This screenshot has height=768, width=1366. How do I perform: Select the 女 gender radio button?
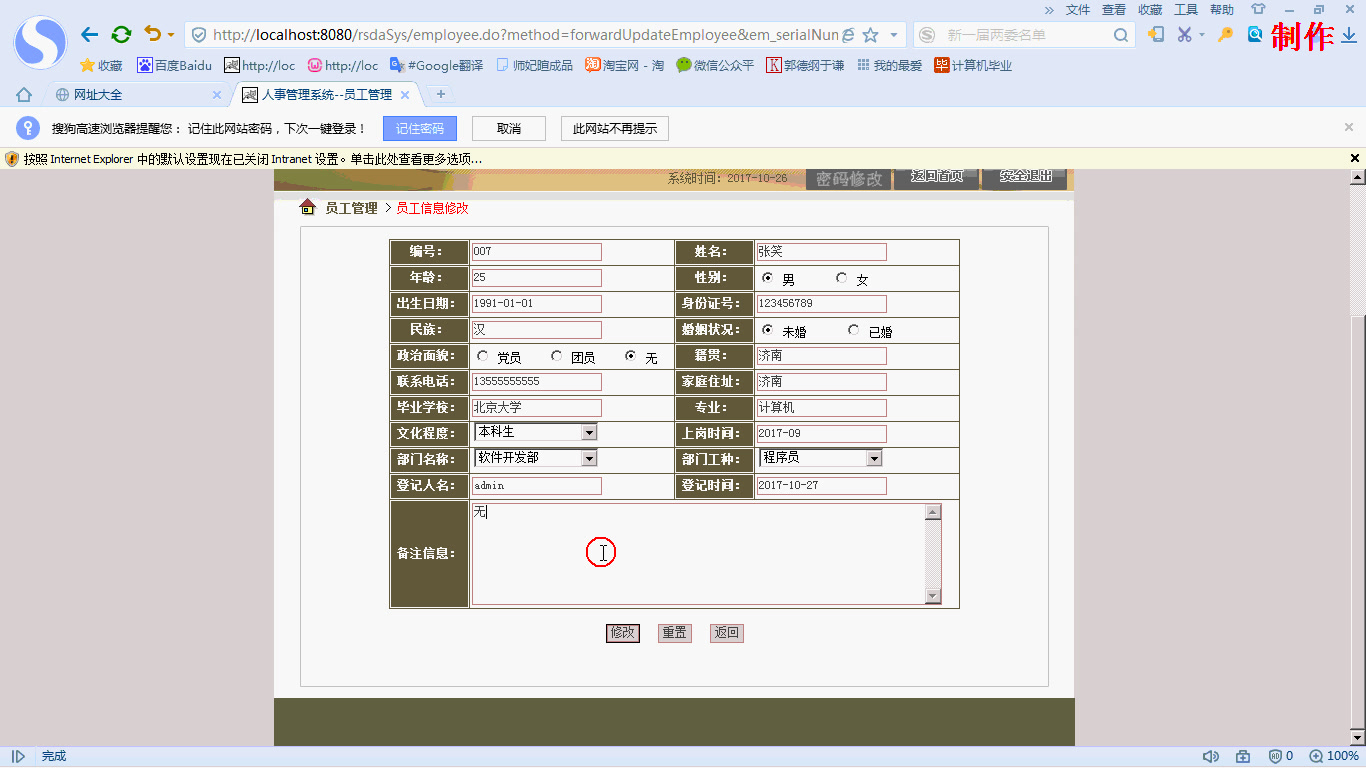[839, 278]
